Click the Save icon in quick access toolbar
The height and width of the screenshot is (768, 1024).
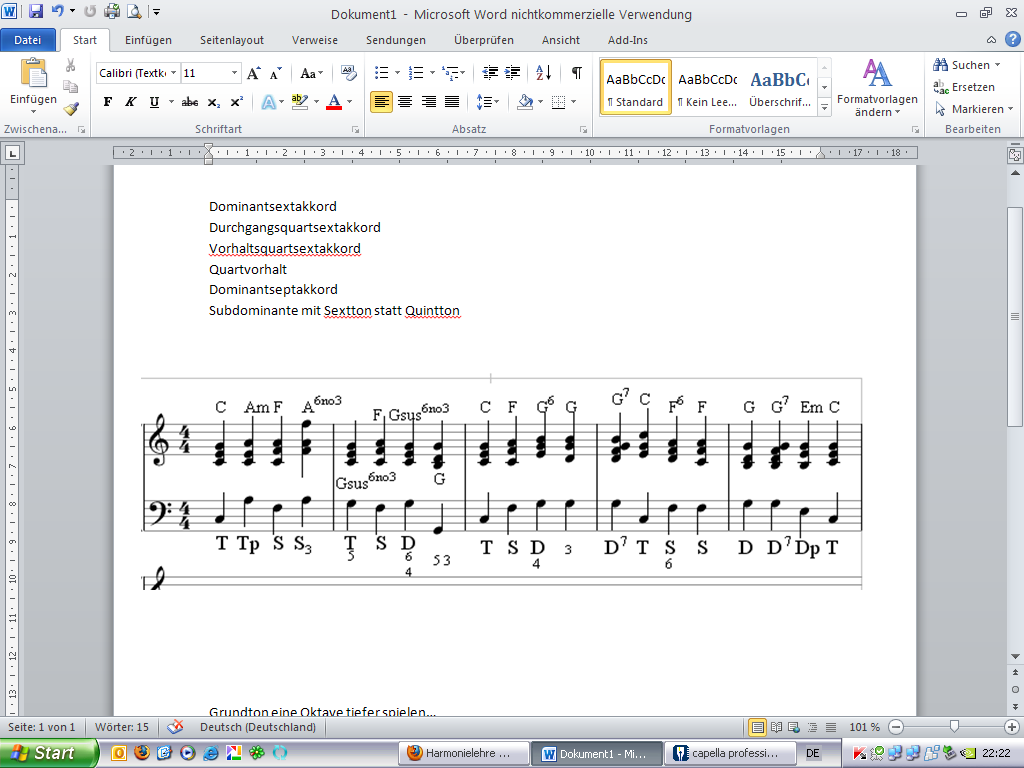pos(36,10)
